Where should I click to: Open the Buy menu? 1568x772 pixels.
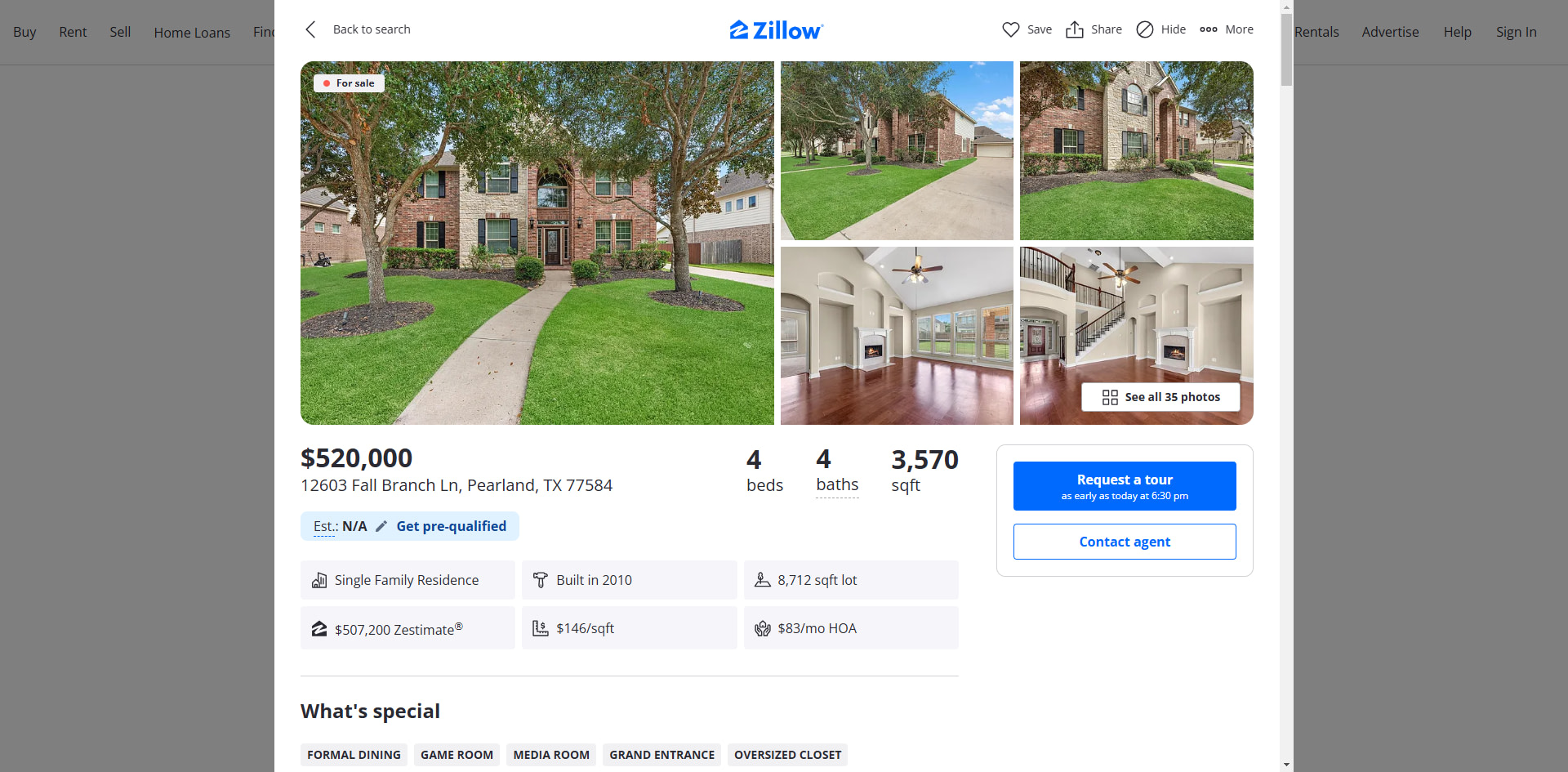24,32
